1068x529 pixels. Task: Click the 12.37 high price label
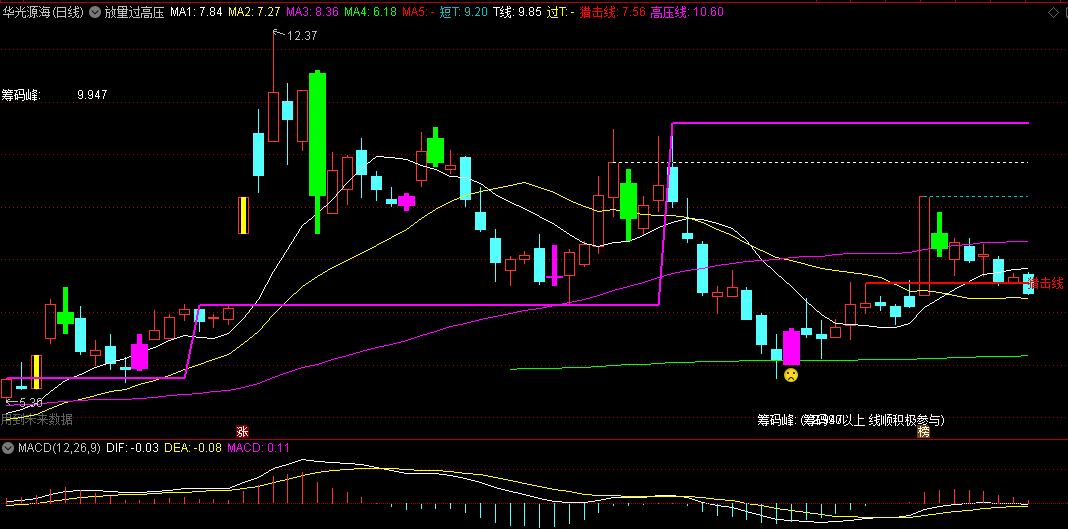point(302,36)
